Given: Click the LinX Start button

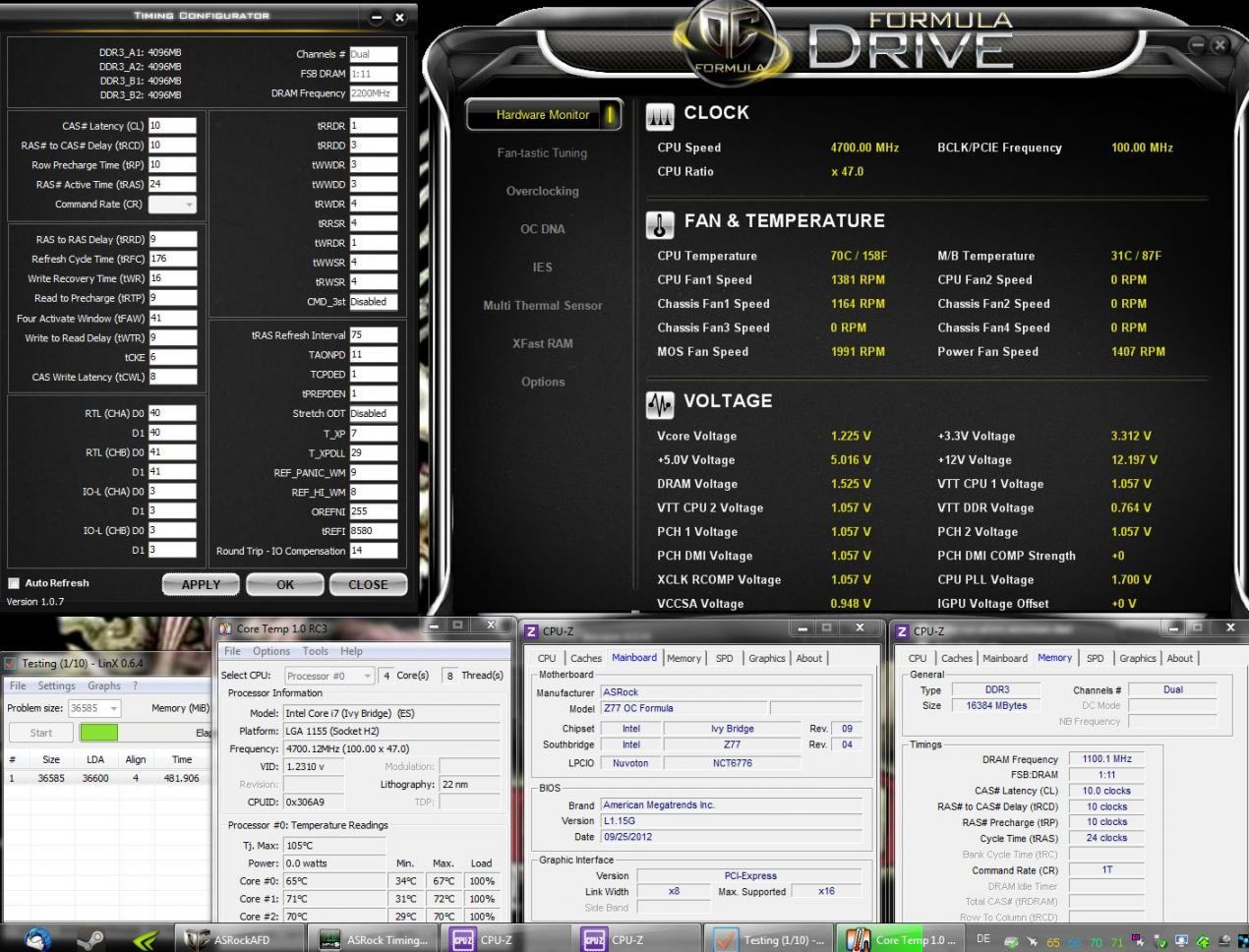Looking at the screenshot, I should click(40, 733).
